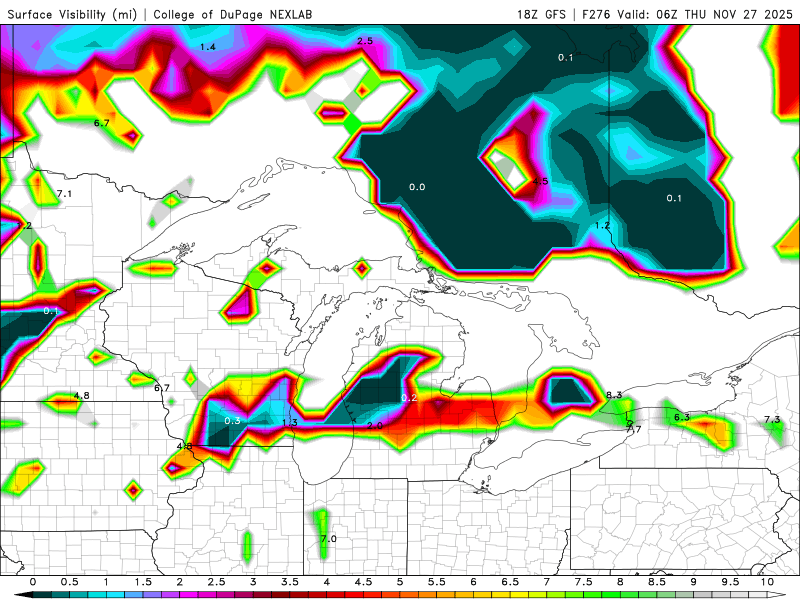Viewport: 800px width, 600px height.
Task: Click the 'F276' forecast hour label
Action: pyautogui.click(x=596, y=14)
